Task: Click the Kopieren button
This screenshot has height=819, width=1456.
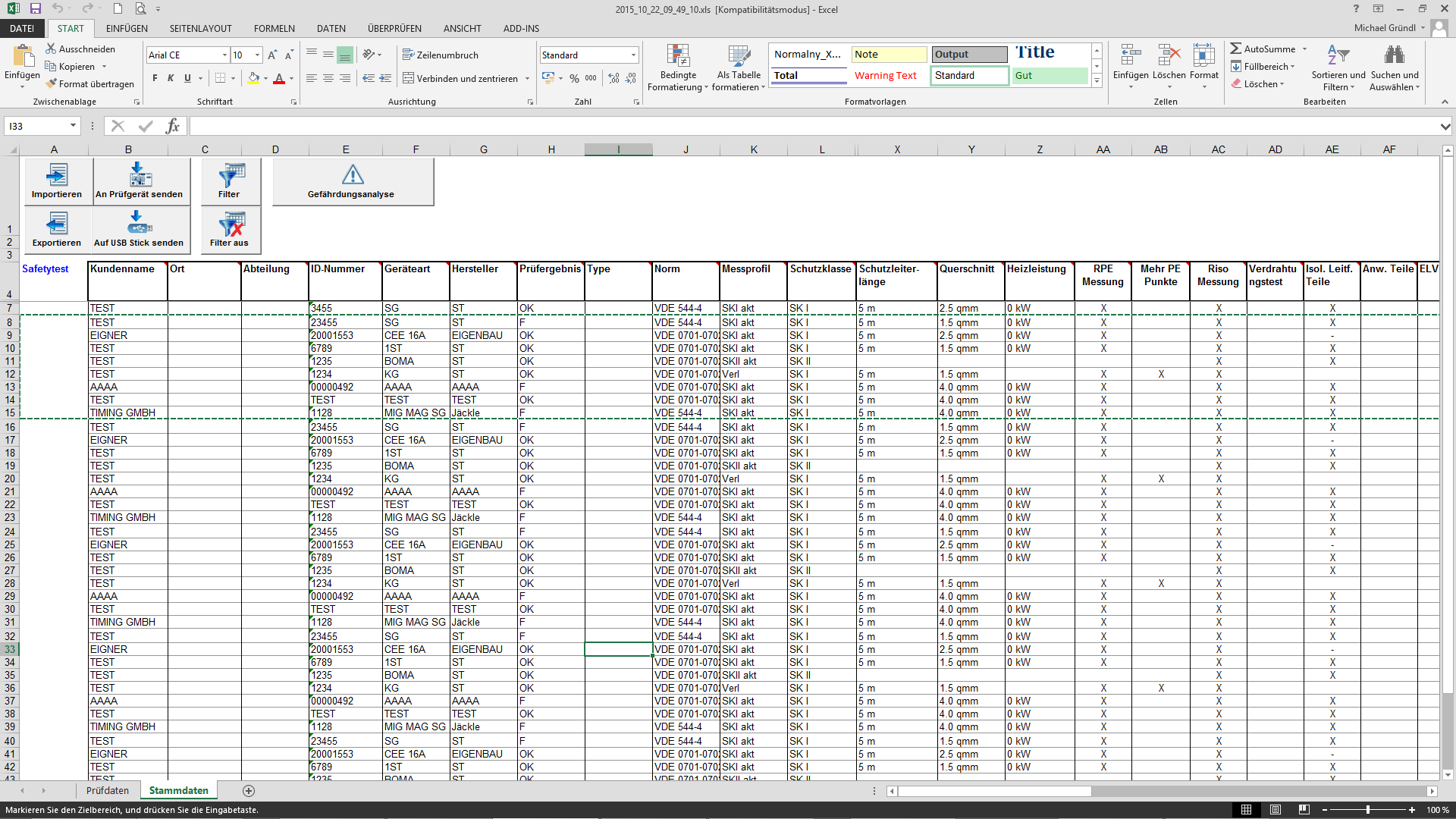Action: pos(71,67)
